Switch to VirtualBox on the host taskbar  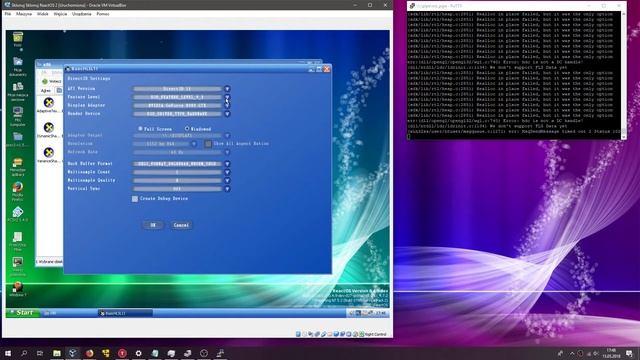point(73,353)
